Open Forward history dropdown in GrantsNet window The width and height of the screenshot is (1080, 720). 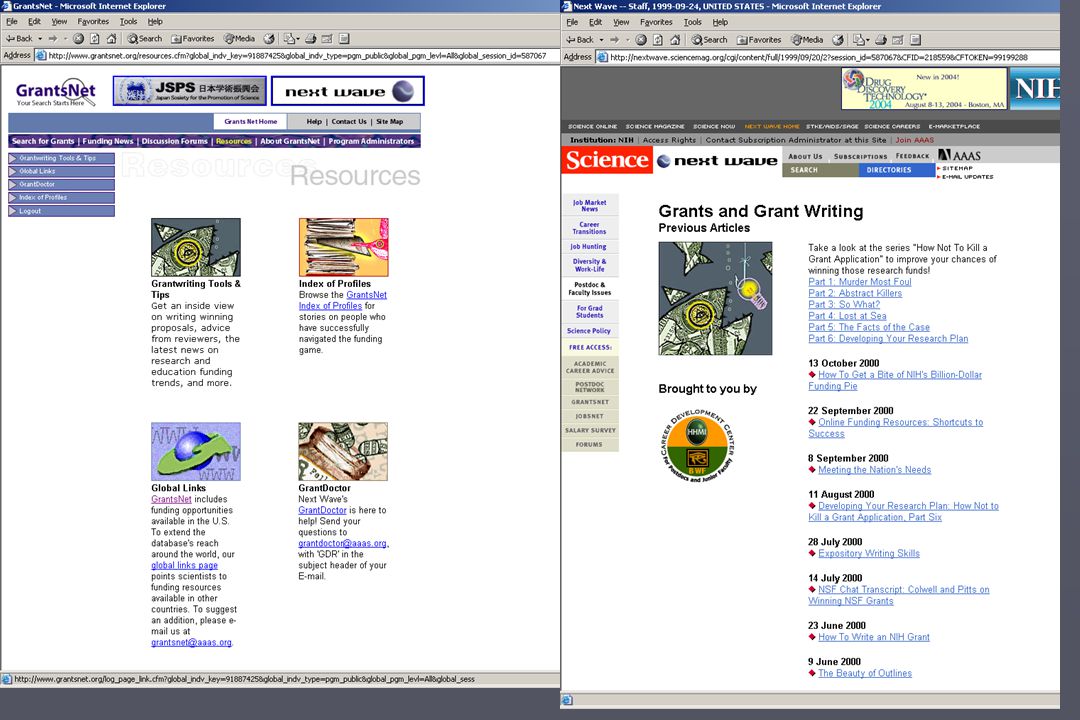pyautogui.click(x=65, y=39)
